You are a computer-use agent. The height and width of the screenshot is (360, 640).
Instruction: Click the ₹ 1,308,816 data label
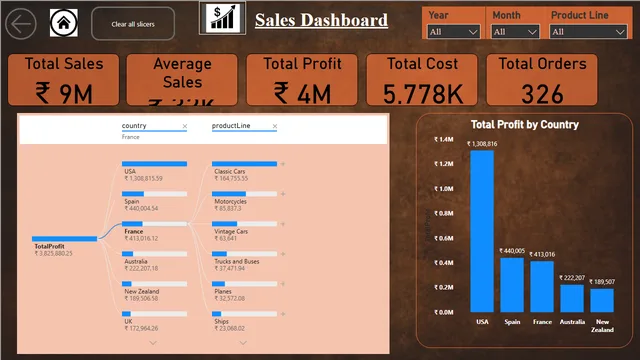(x=482, y=144)
